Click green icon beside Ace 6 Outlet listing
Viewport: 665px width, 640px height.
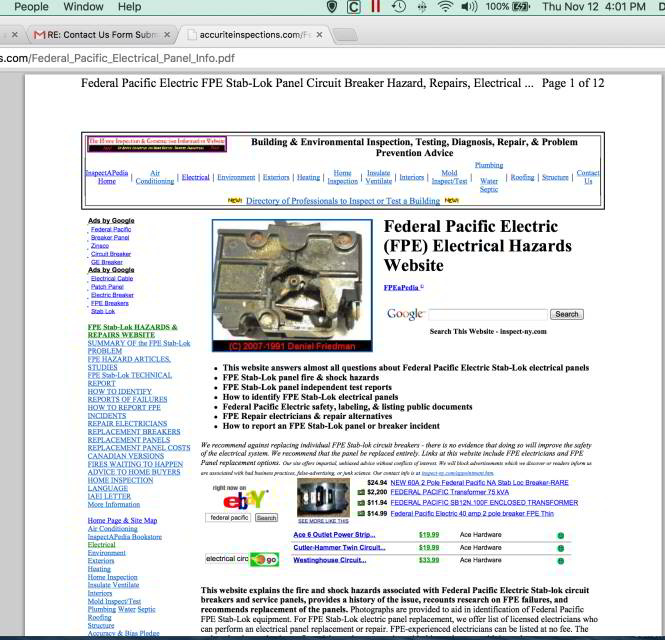(560, 535)
